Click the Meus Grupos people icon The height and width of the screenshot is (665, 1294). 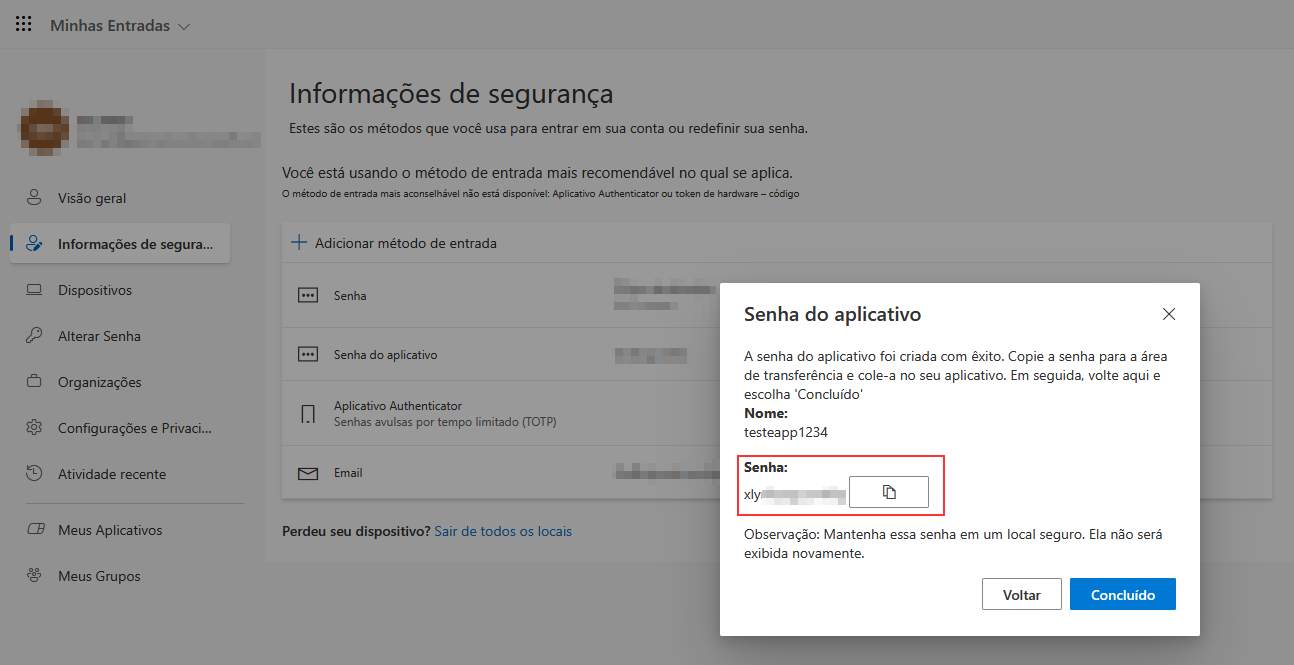34,576
